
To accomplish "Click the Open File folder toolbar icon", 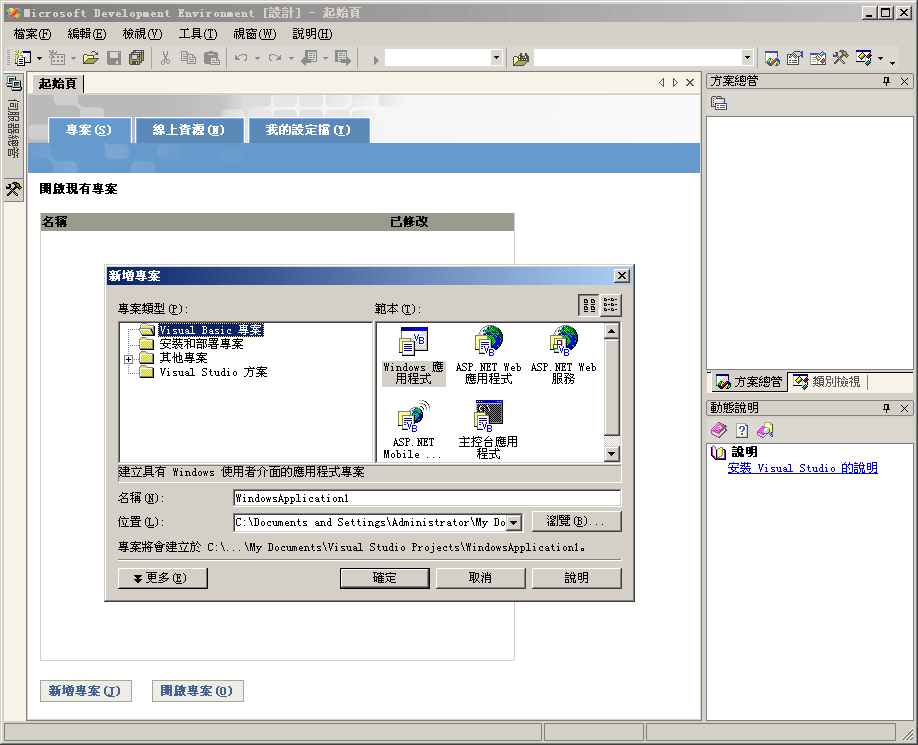I will tap(91, 58).
